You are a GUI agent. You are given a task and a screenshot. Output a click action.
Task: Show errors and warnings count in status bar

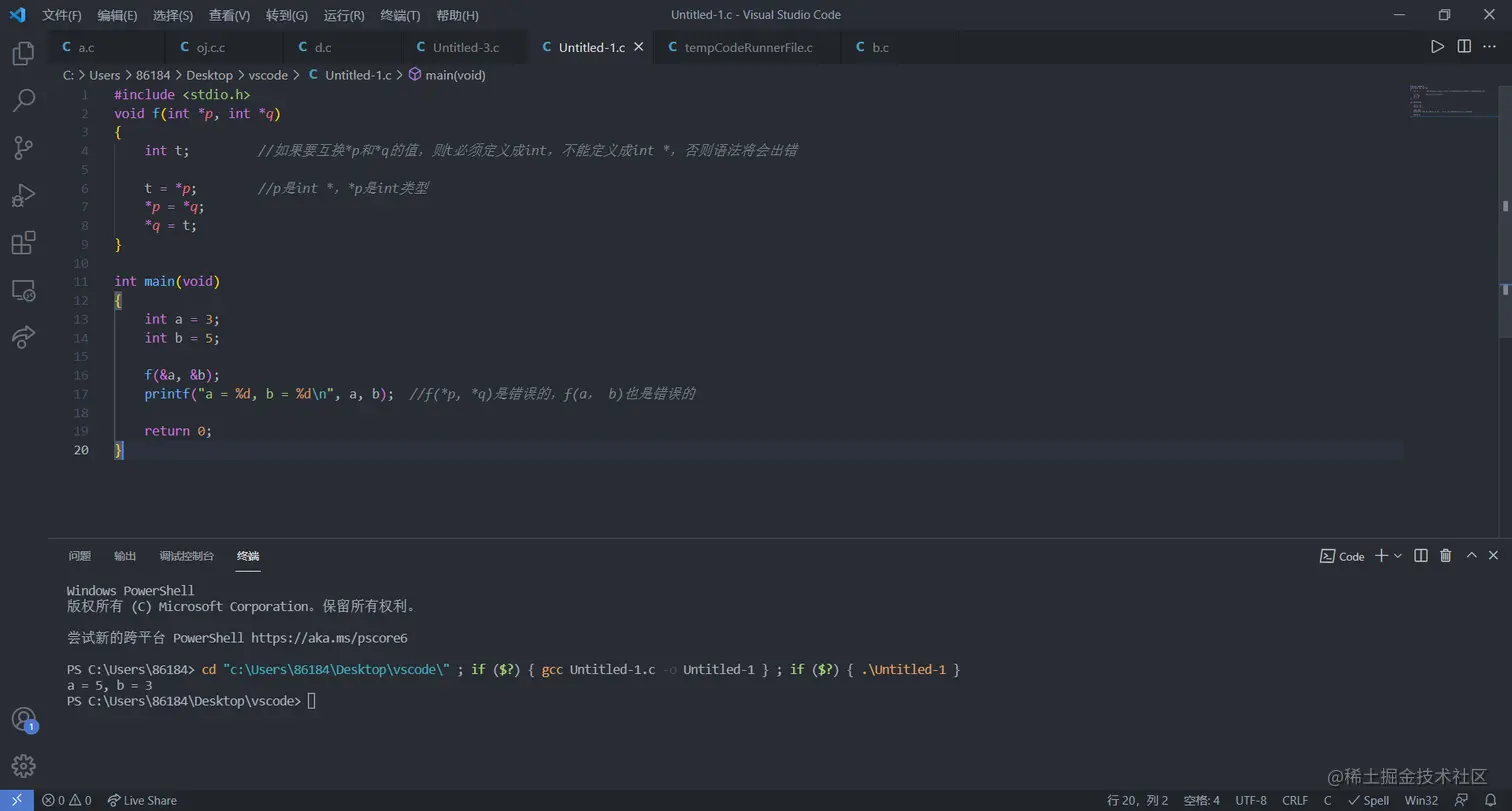tap(67, 800)
